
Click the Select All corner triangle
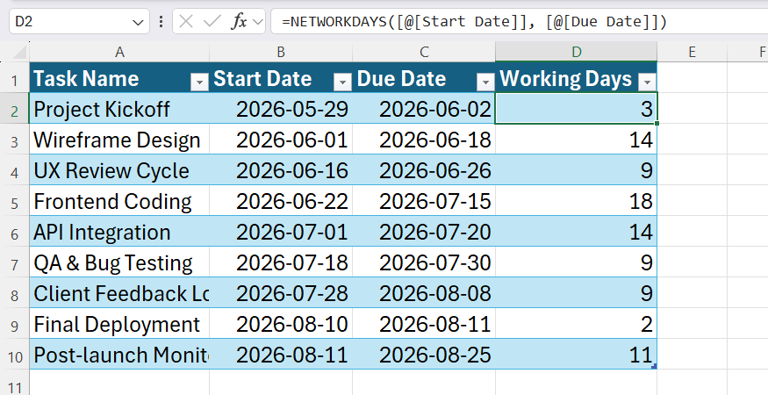point(19,52)
